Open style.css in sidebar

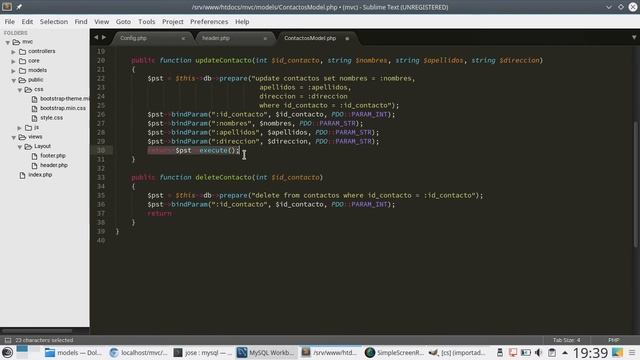(x=51, y=118)
